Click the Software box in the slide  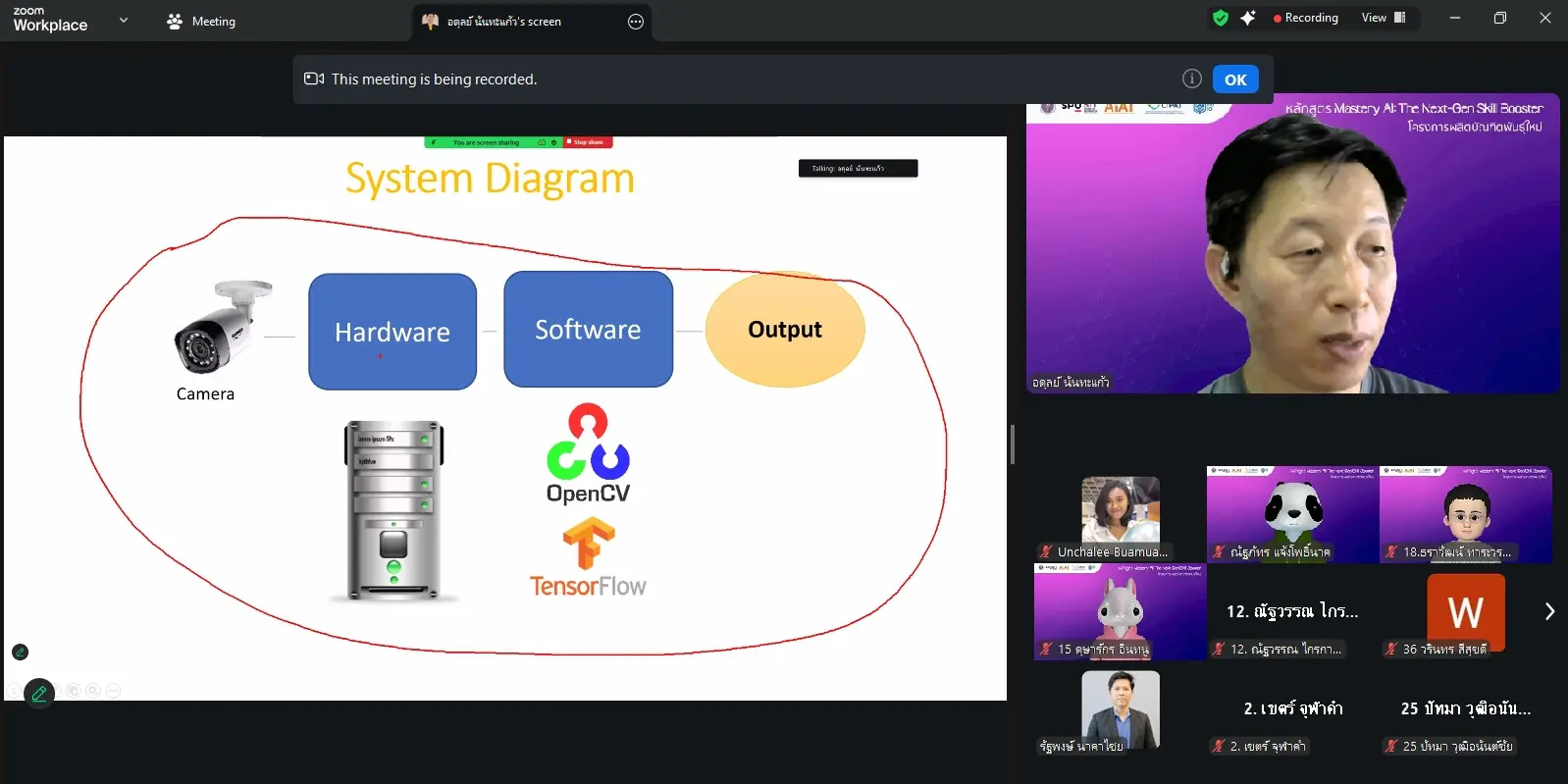(588, 330)
